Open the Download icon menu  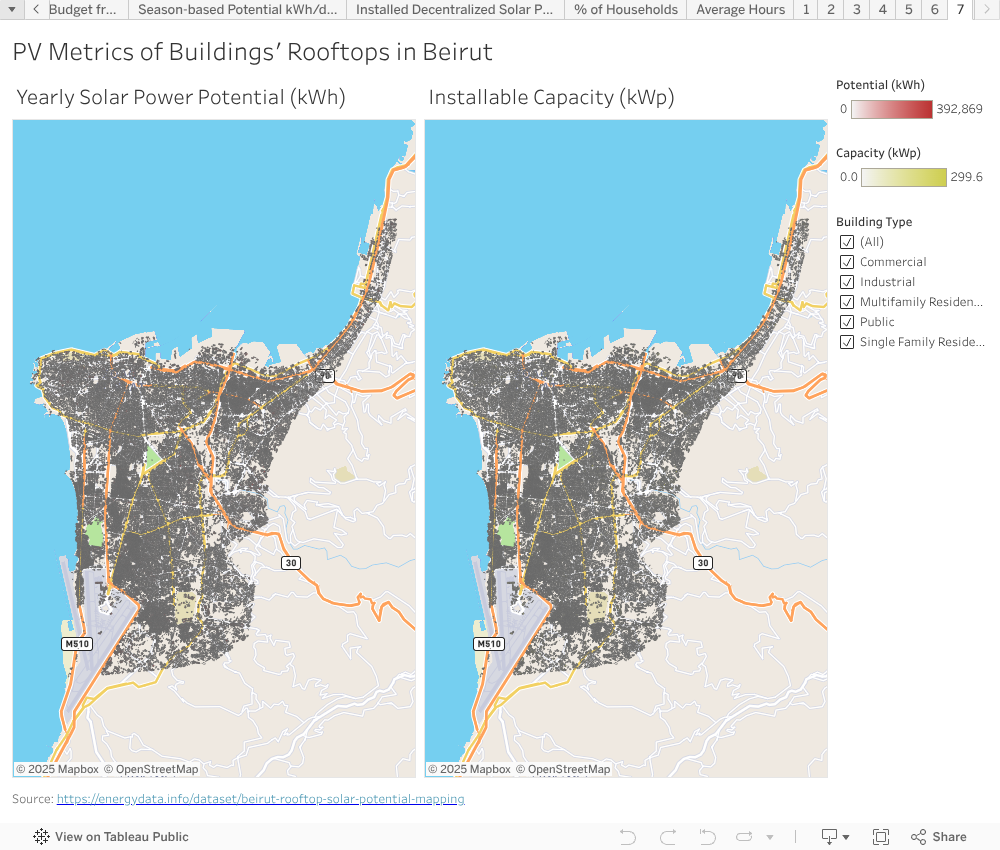tap(835, 837)
